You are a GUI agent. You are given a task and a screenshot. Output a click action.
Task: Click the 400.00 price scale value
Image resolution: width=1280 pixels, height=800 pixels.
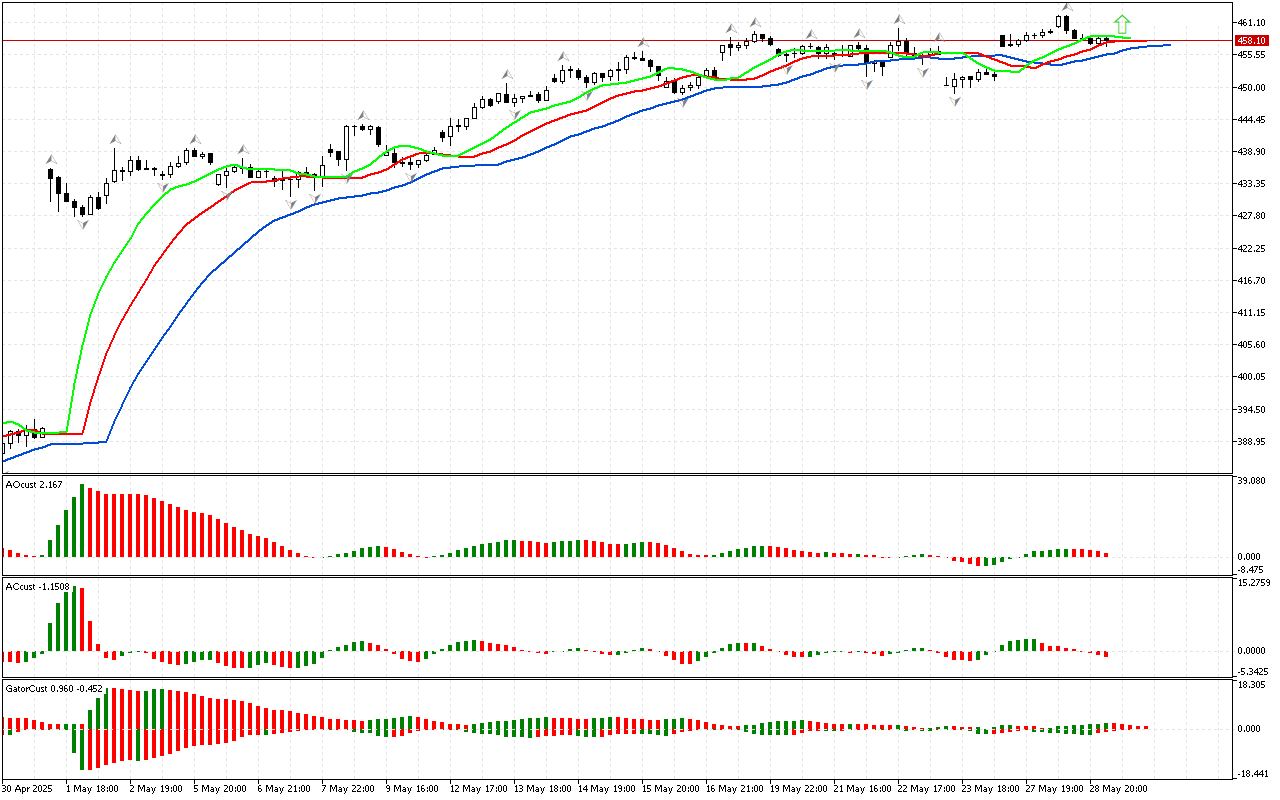(1251, 377)
